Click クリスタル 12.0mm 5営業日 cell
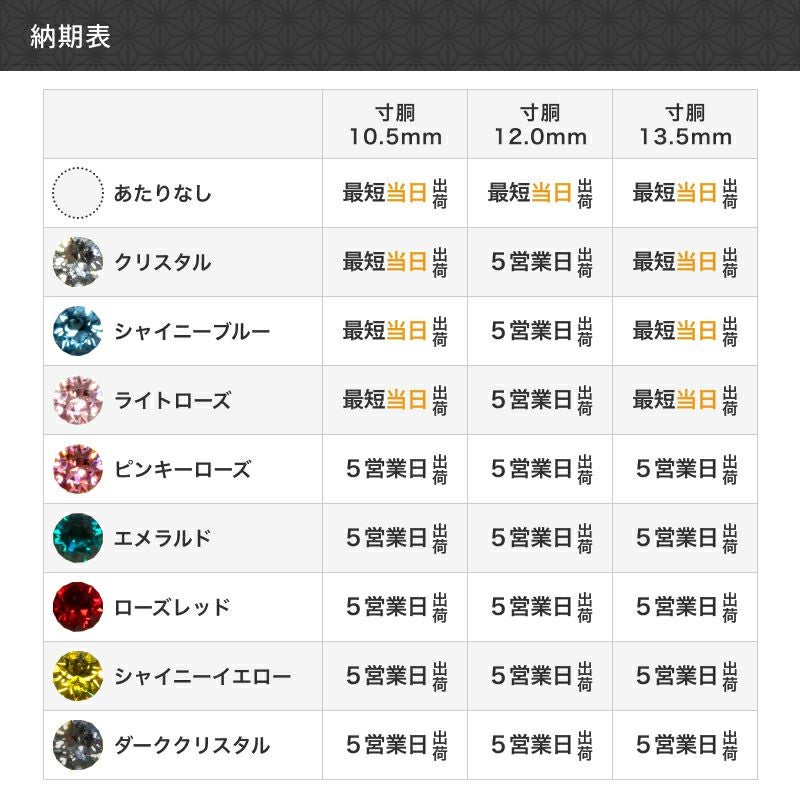The image size is (800, 800). click(x=540, y=262)
